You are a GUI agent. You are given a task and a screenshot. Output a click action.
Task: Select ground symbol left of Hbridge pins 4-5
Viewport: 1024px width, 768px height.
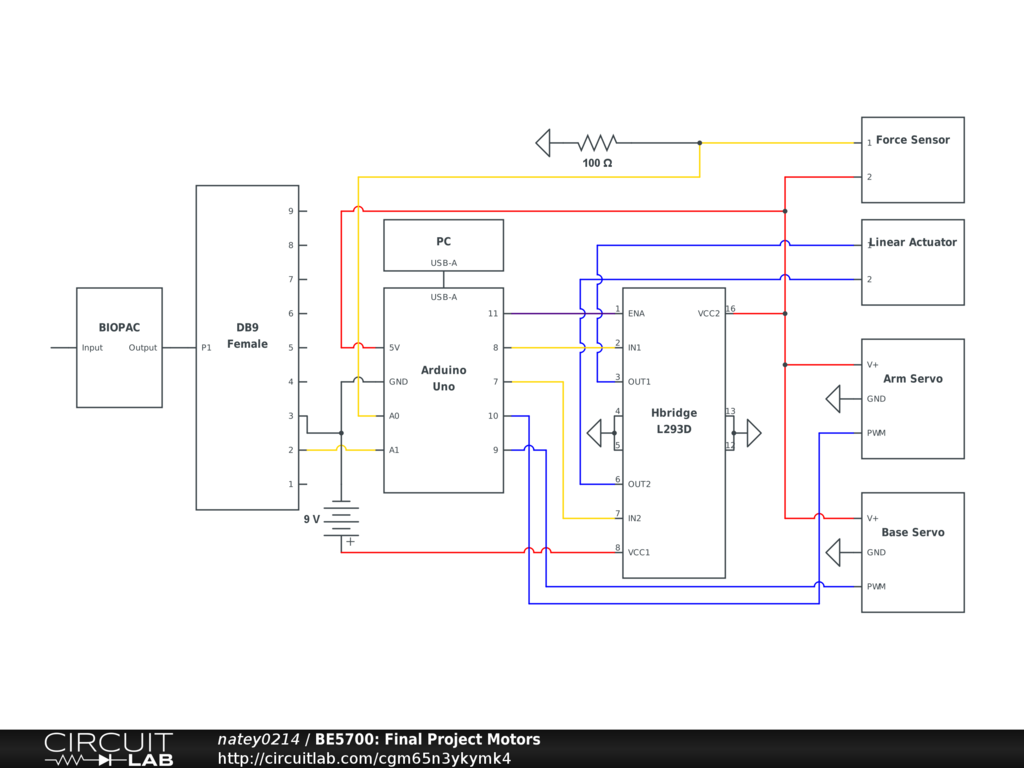click(594, 433)
